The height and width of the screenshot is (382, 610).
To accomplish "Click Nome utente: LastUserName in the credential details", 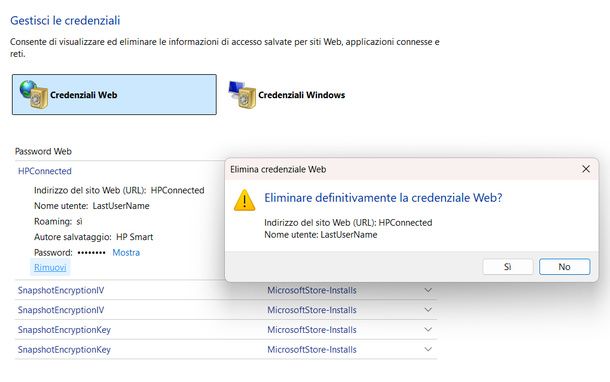I will pyautogui.click(x=92, y=206).
